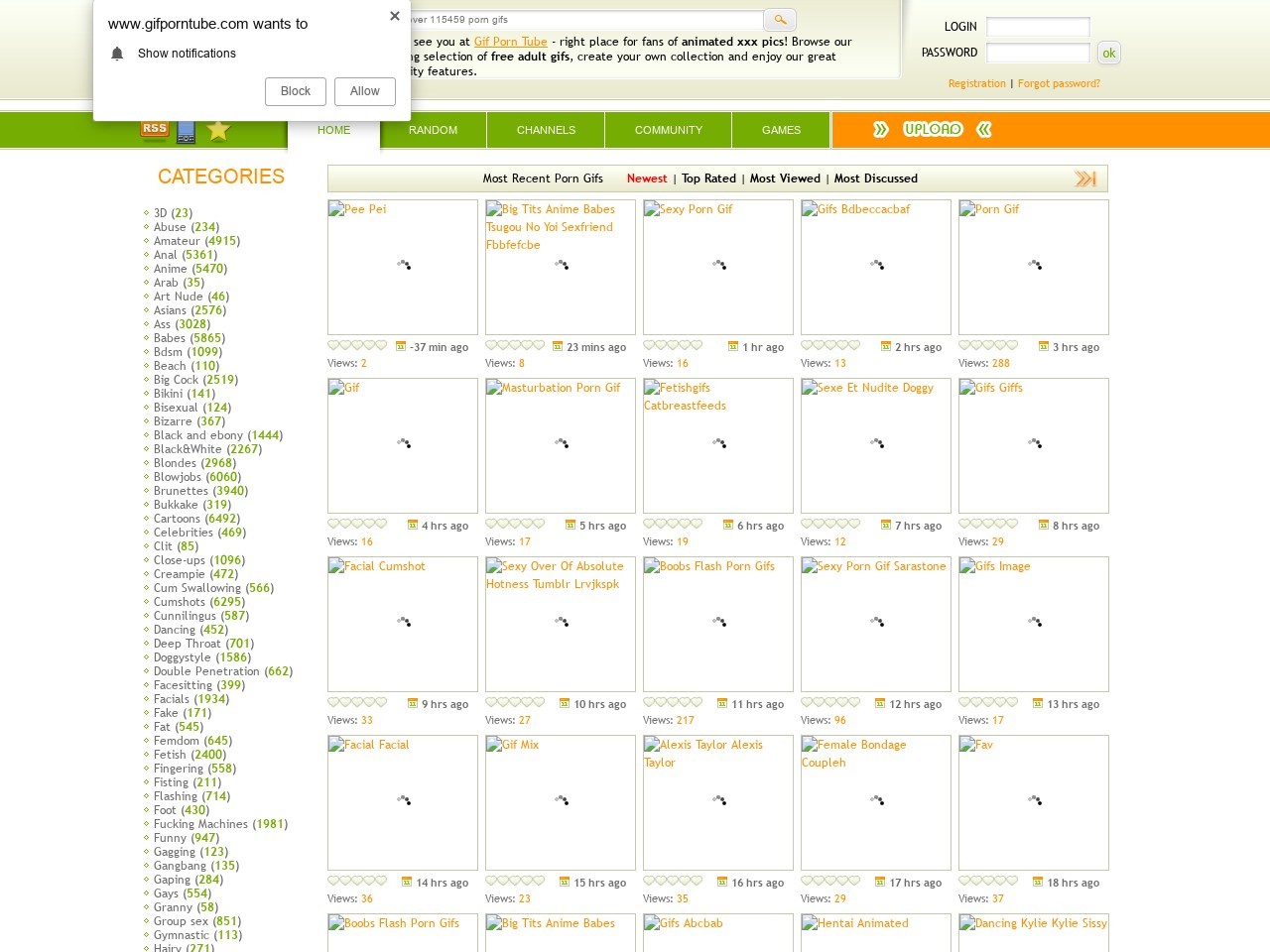This screenshot has width=1270, height=952.
Task: Click the mobile phone icon beside RSS
Action: click(x=187, y=131)
